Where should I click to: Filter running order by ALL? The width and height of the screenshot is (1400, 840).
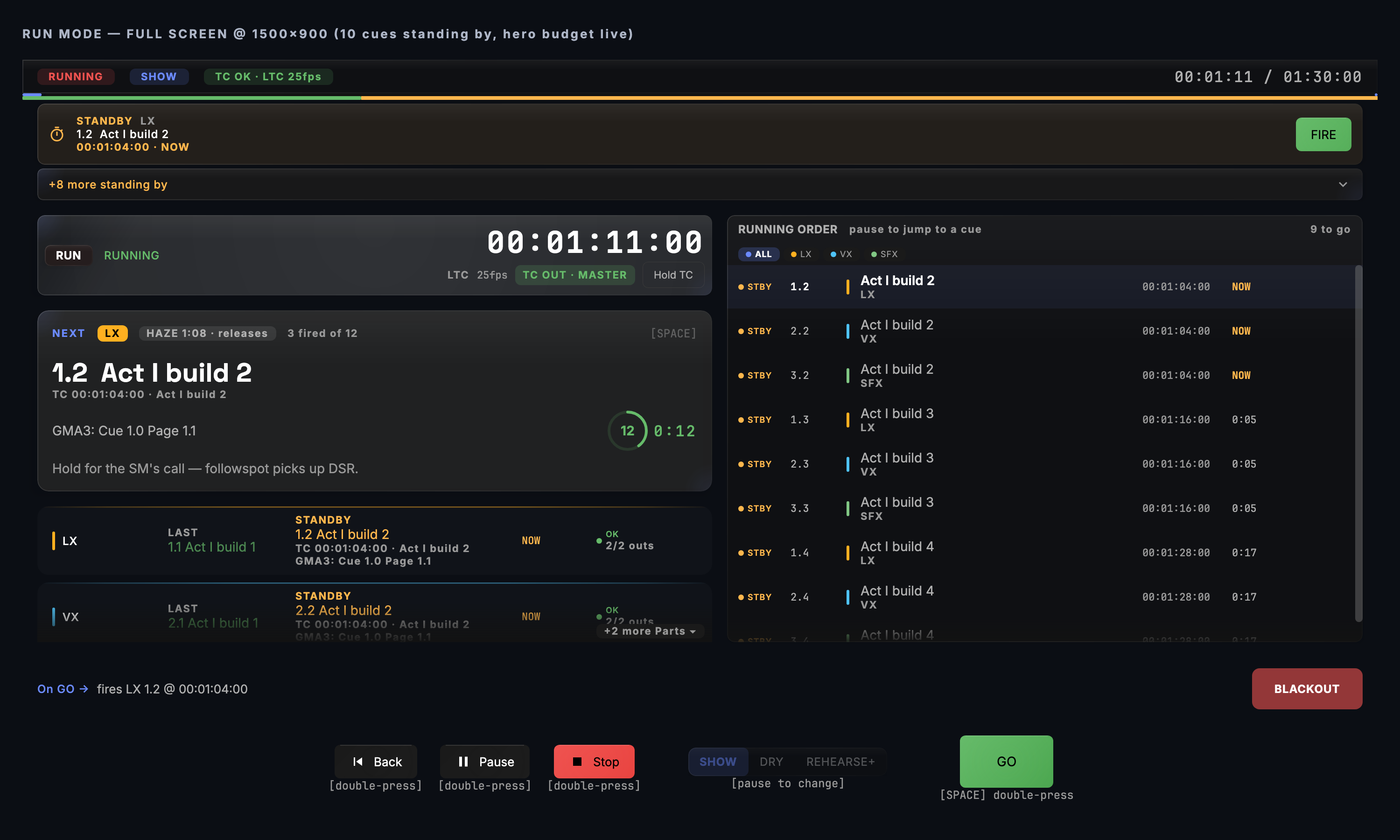(758, 254)
